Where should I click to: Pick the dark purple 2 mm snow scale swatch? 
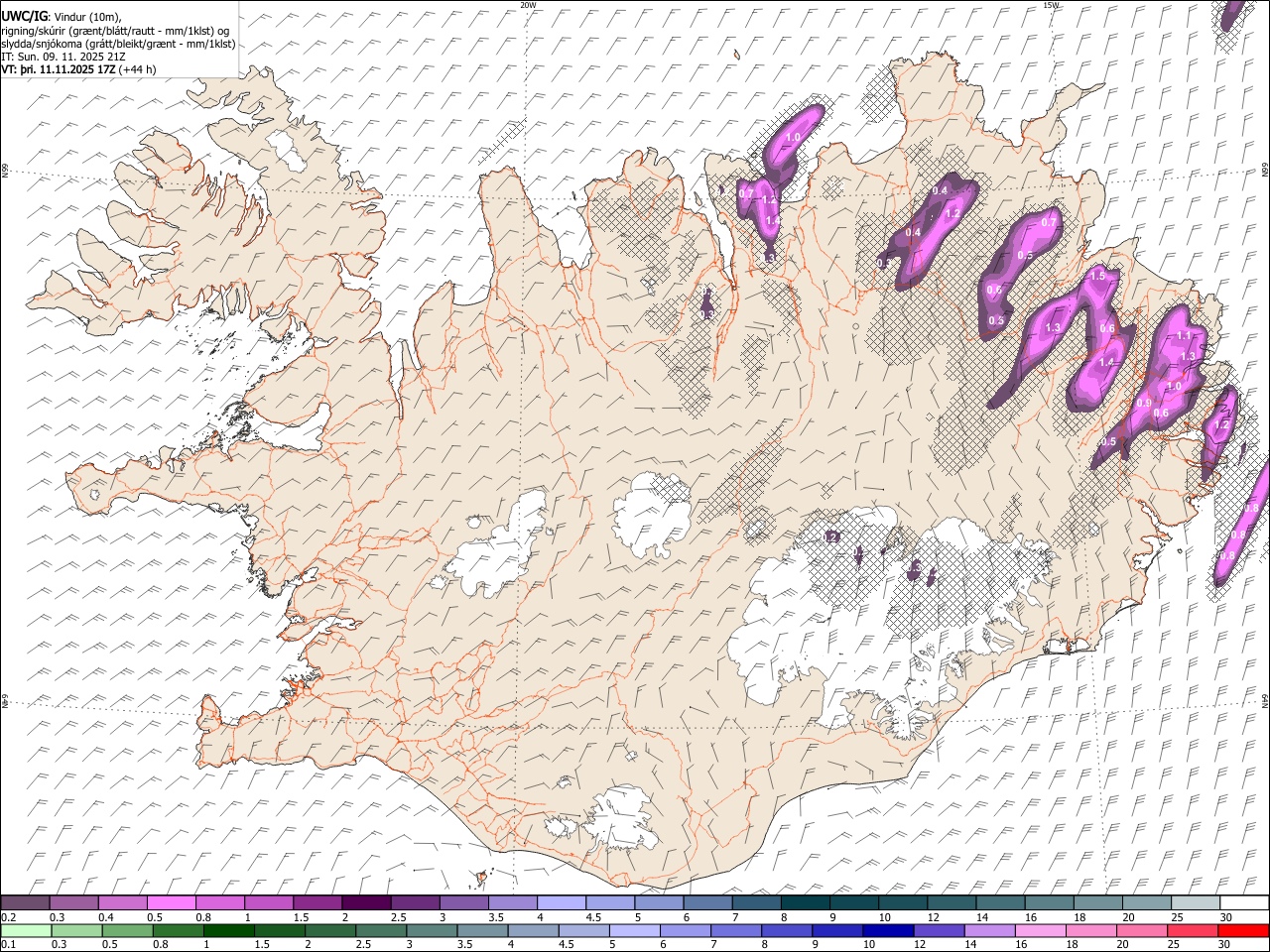point(366,903)
